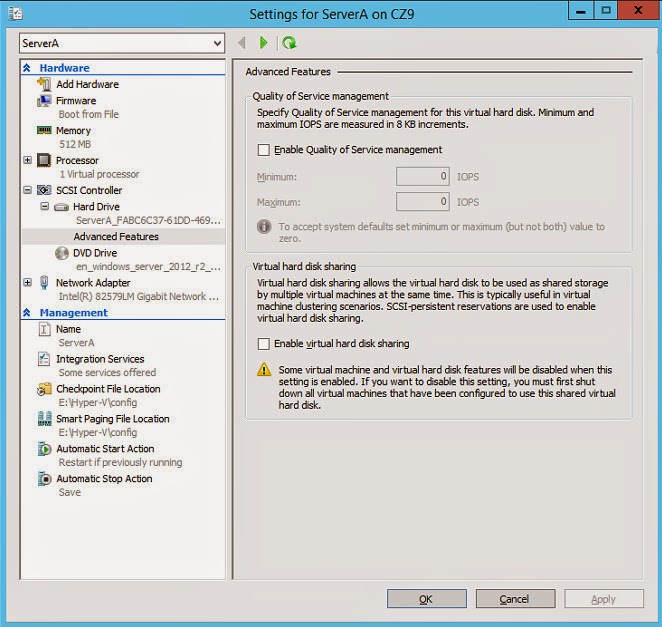Collapse the Management section
662x627 pixels.
coord(27,312)
